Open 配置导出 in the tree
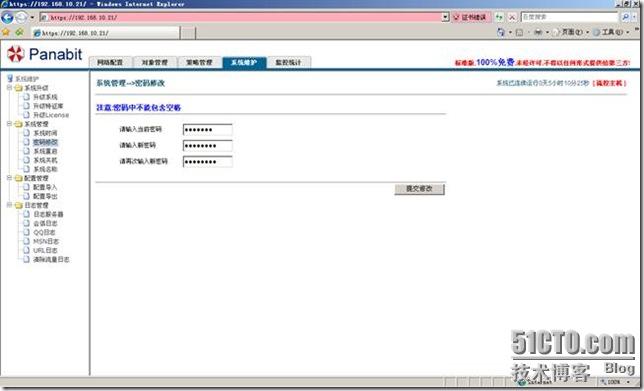Image resolution: width=644 pixels, height=391 pixels. click(x=45, y=196)
